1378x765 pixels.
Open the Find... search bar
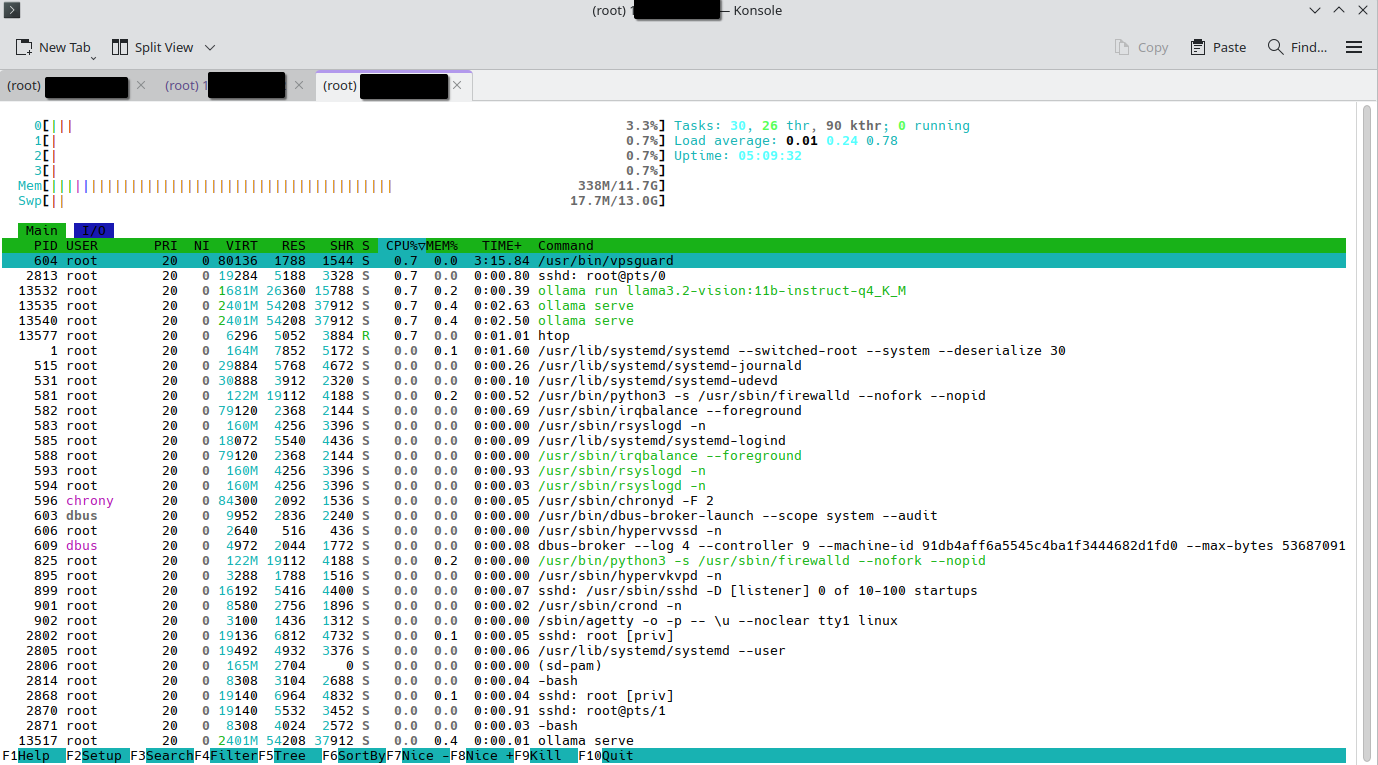tap(1297, 47)
